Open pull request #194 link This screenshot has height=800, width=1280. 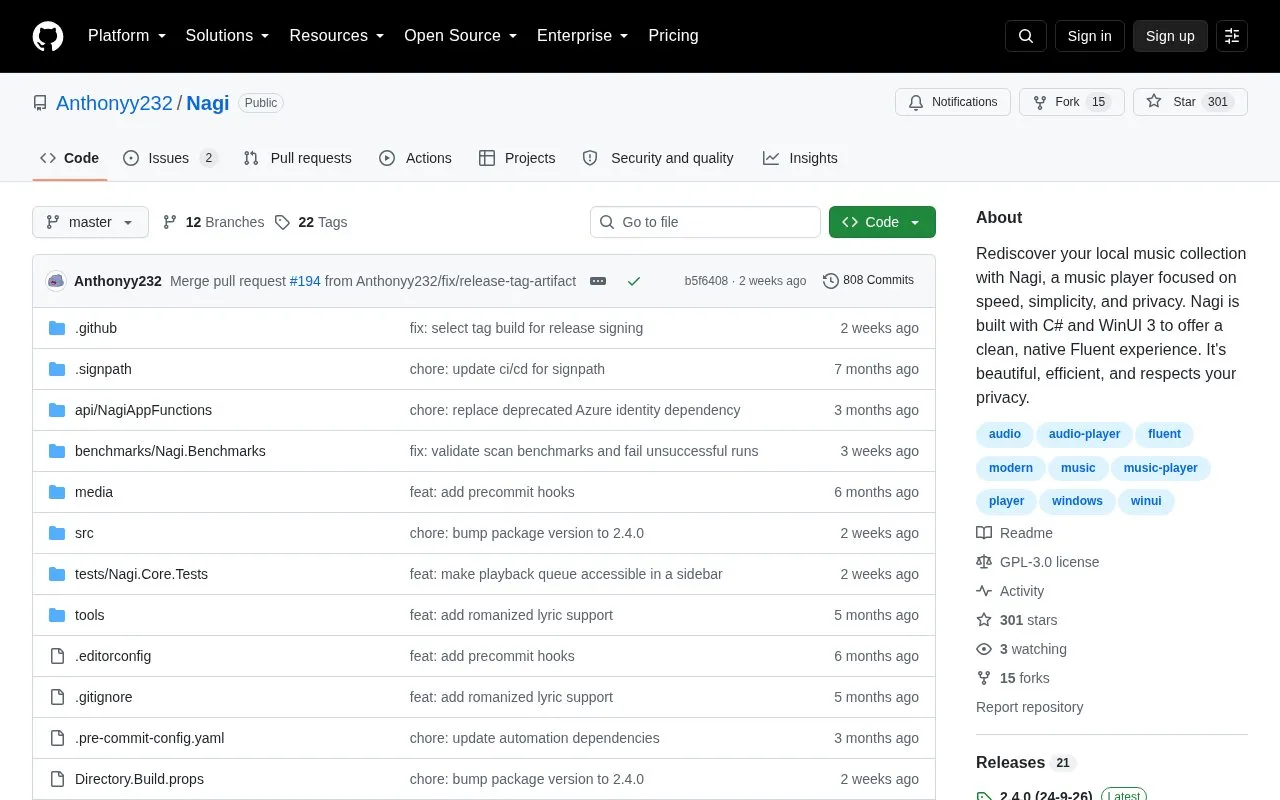click(305, 281)
